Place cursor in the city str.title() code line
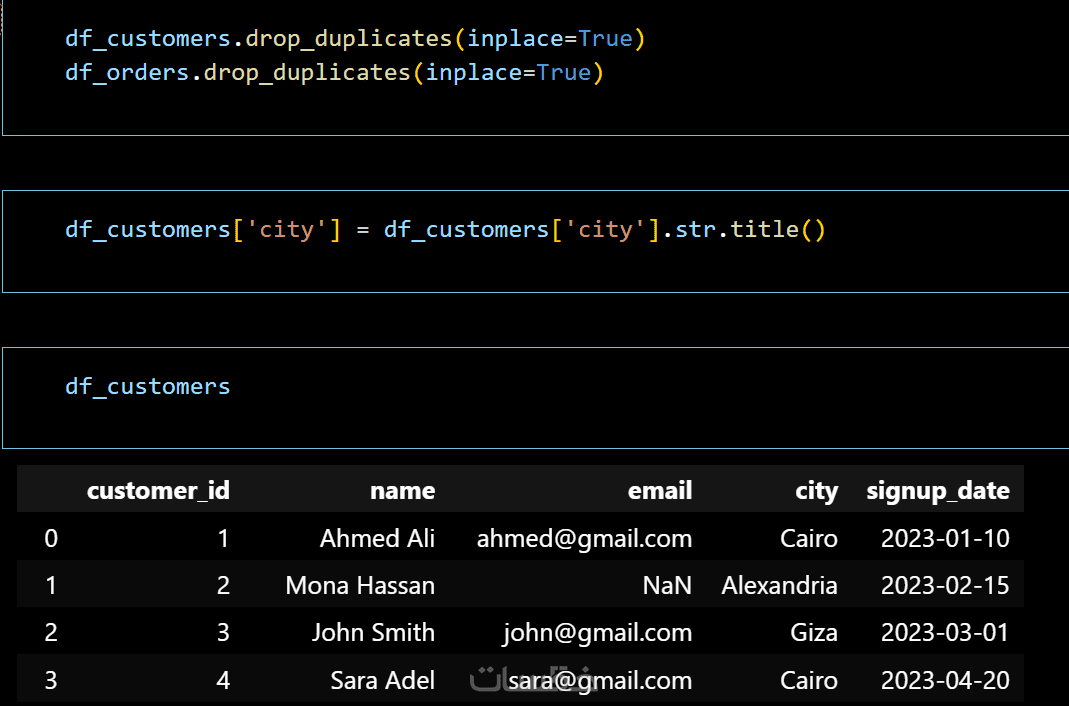 tap(445, 230)
